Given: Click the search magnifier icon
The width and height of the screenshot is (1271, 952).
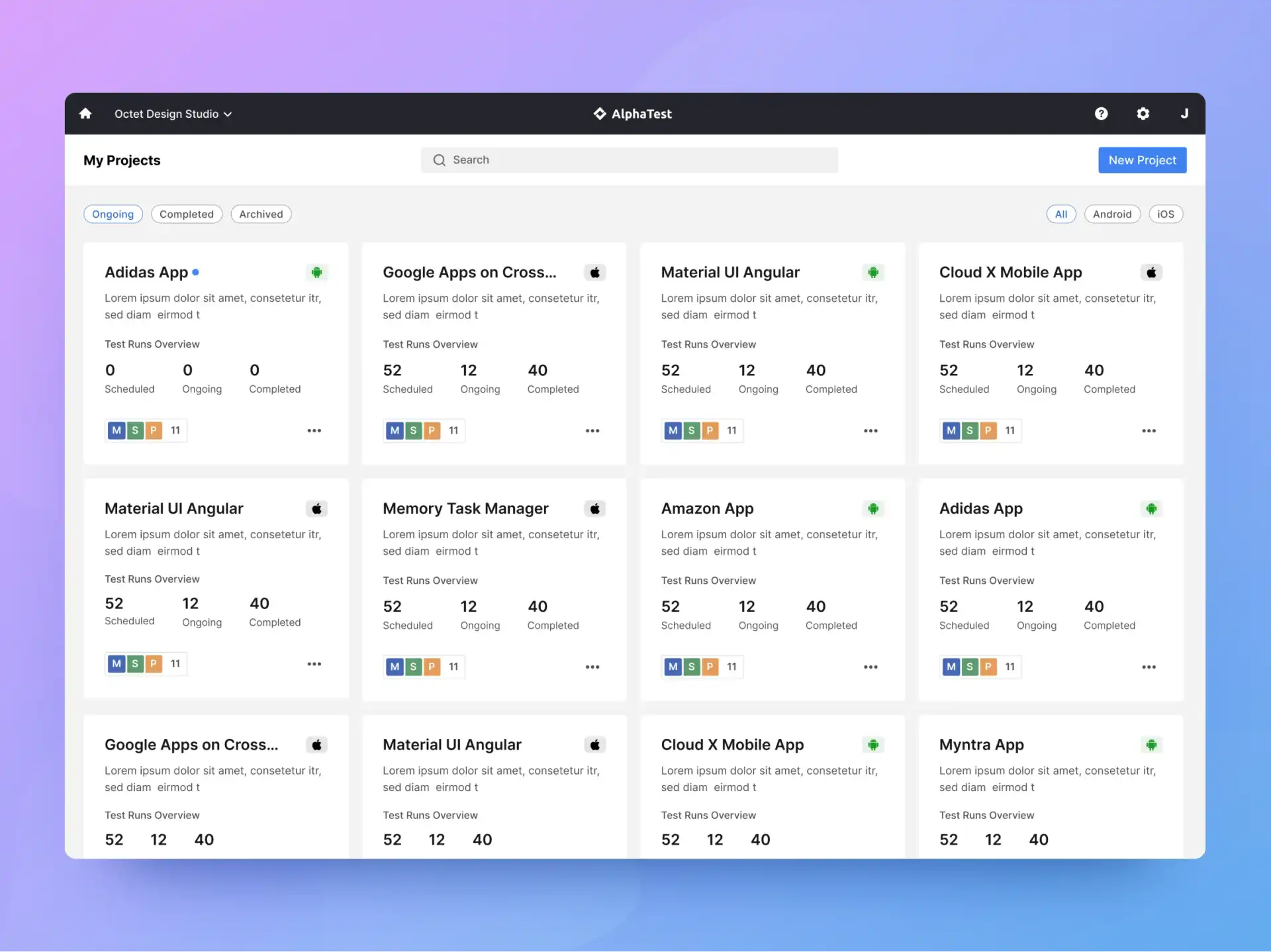Looking at the screenshot, I should (440, 160).
